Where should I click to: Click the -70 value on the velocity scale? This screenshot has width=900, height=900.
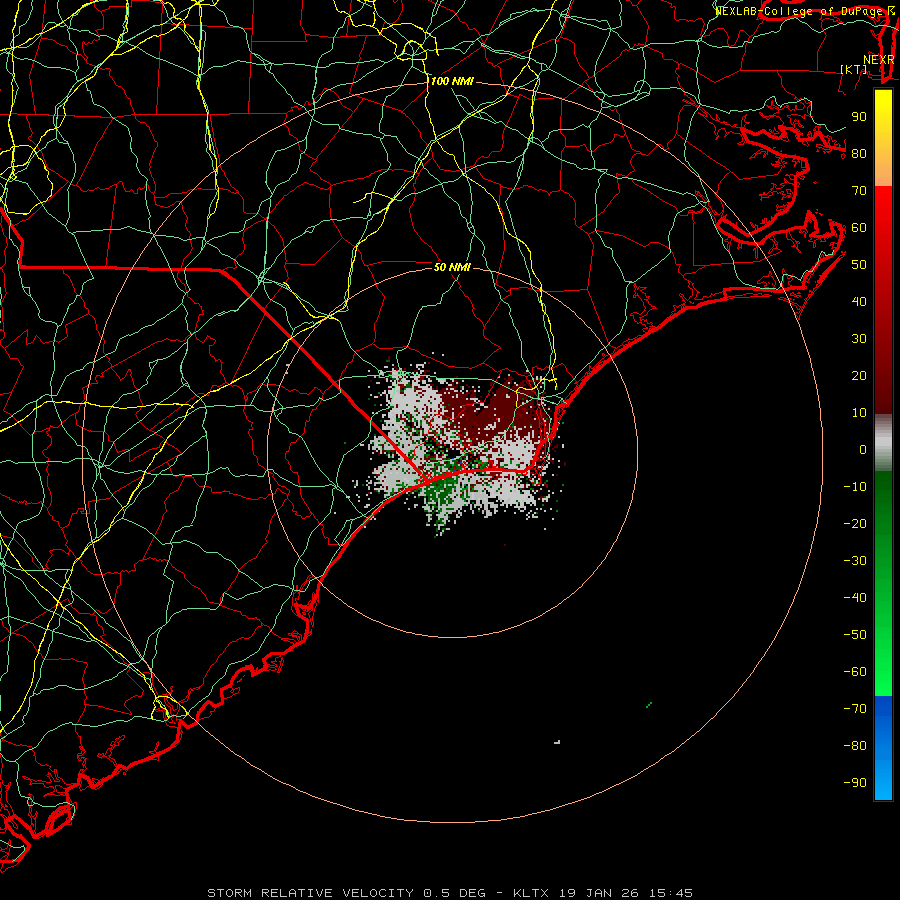(x=855, y=709)
